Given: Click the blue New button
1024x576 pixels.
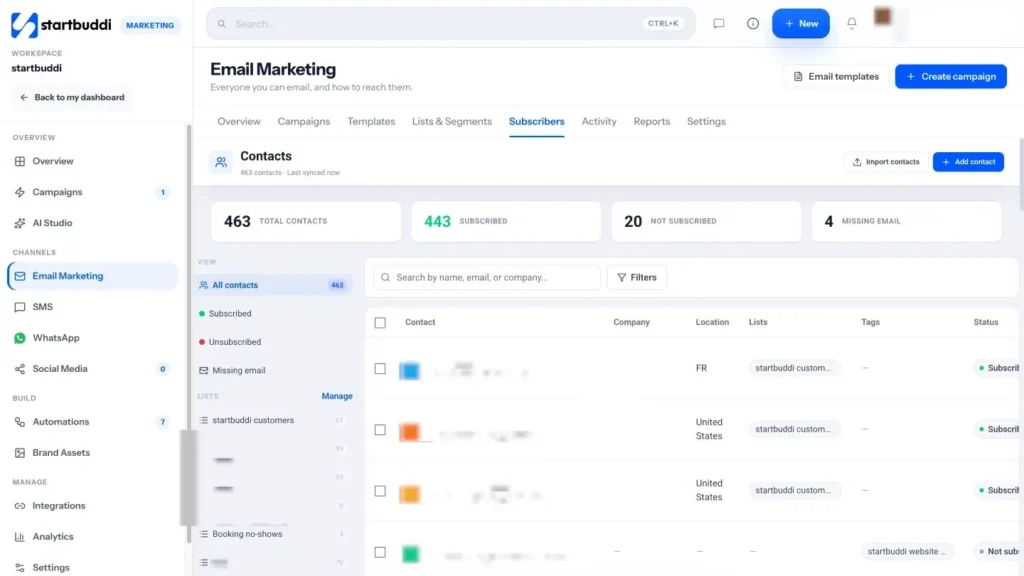Looking at the screenshot, I should click(801, 24).
